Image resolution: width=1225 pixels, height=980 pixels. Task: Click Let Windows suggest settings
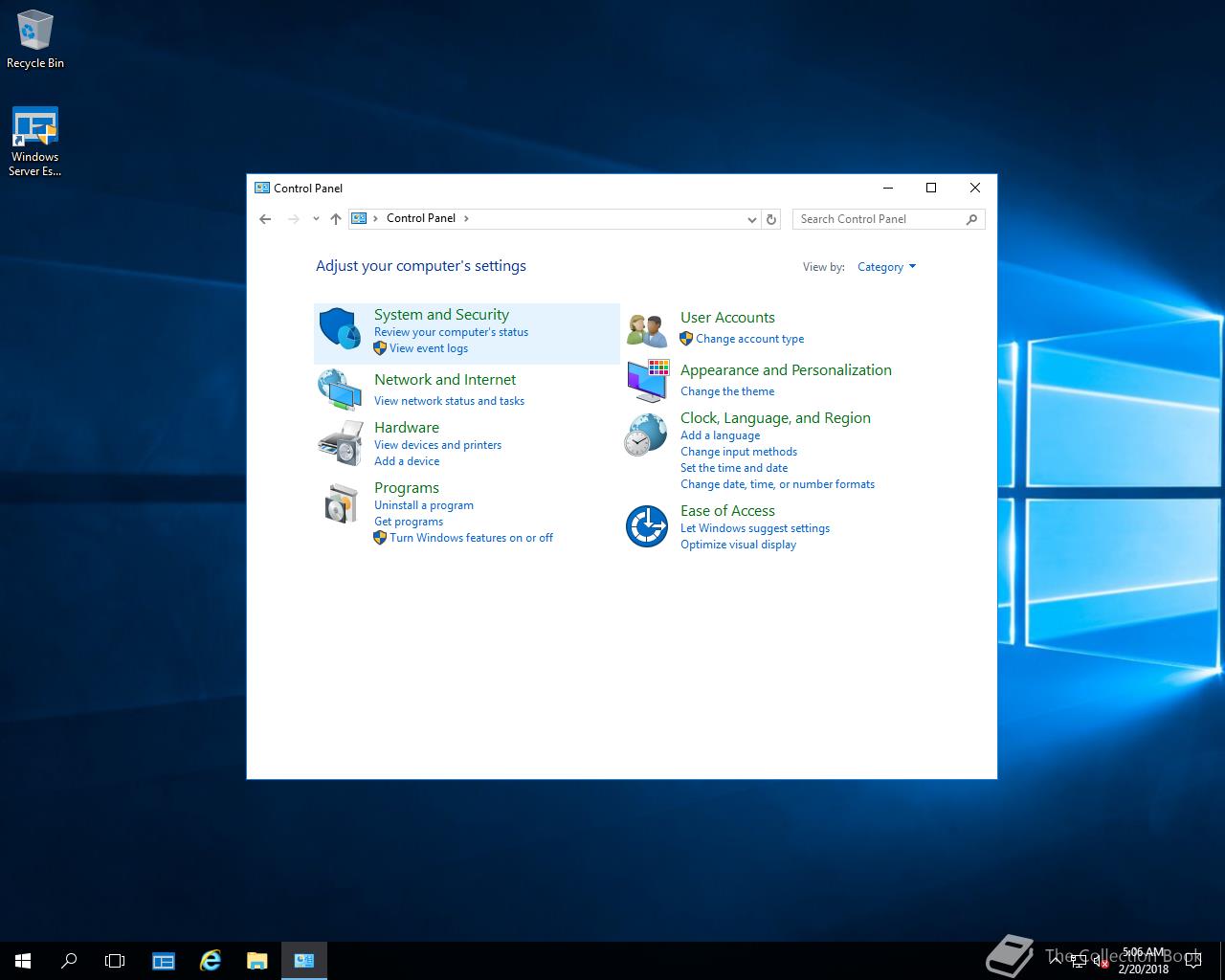pyautogui.click(x=755, y=528)
